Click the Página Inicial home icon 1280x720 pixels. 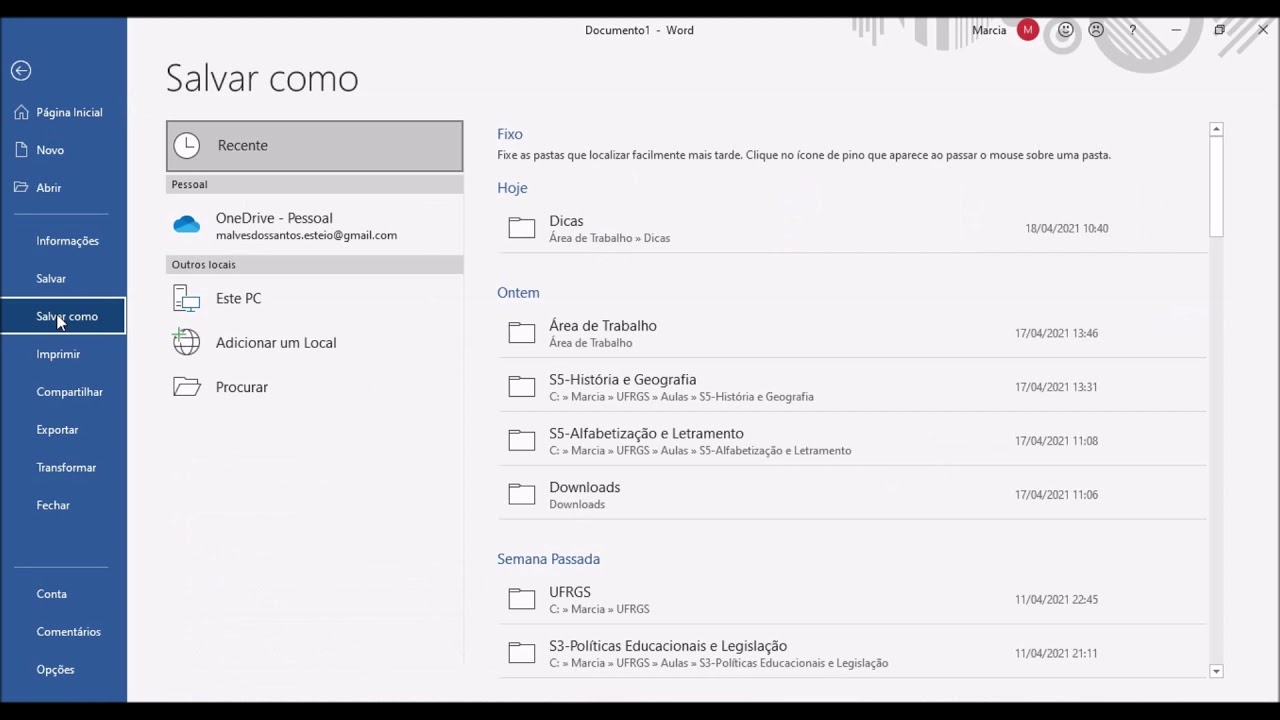tap(21, 112)
